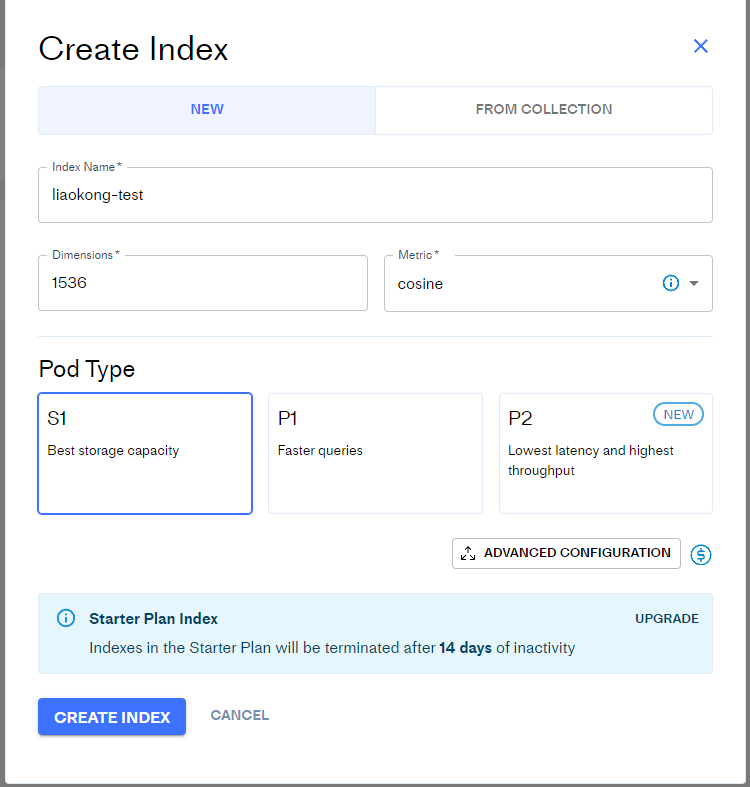Click the 'Pod Type' heading
The width and height of the screenshot is (750, 787).
coord(87,369)
